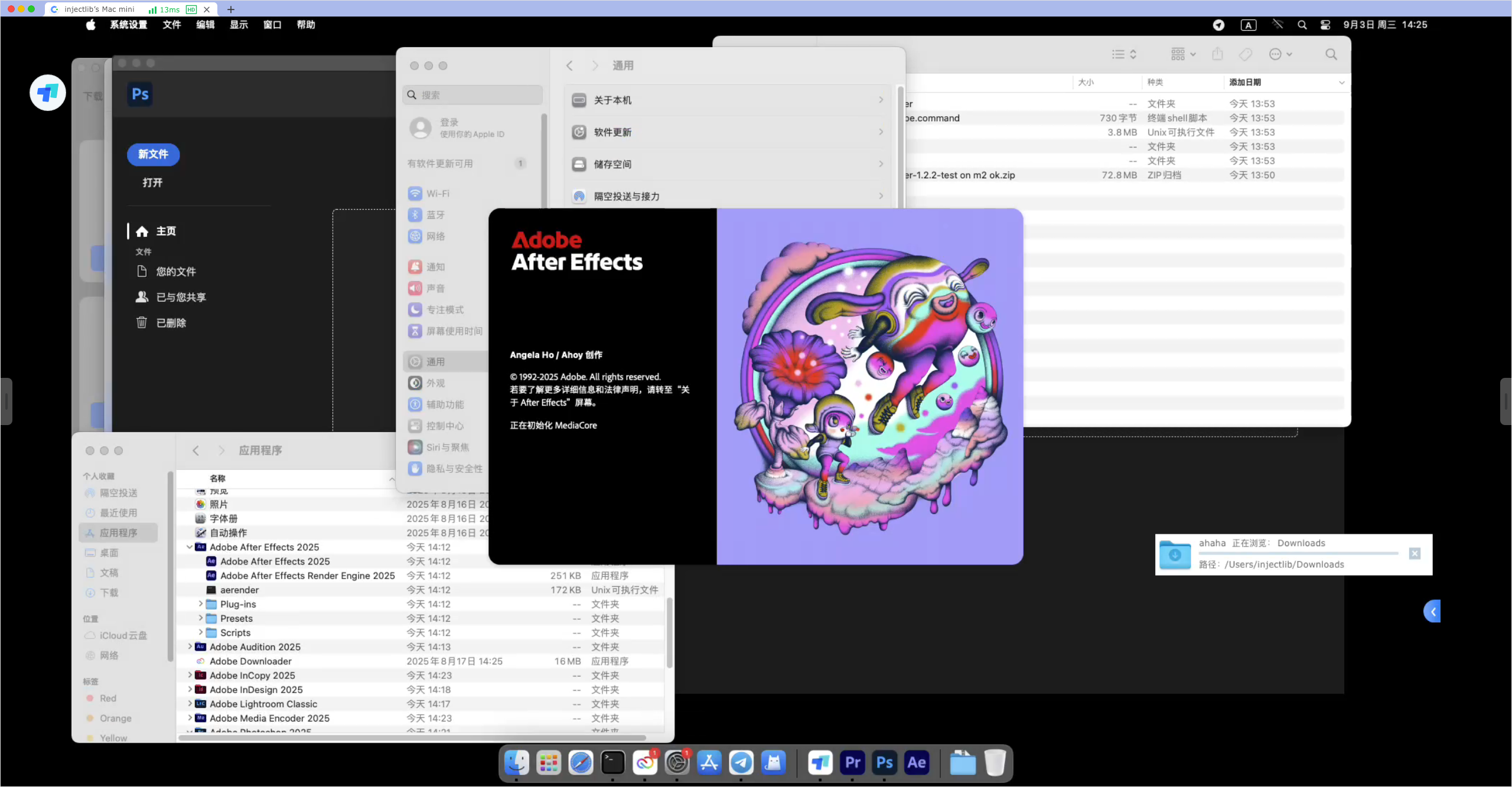Open the 窗口 menu in the menu bar
Image resolution: width=1512 pixels, height=787 pixels.
coord(272,25)
